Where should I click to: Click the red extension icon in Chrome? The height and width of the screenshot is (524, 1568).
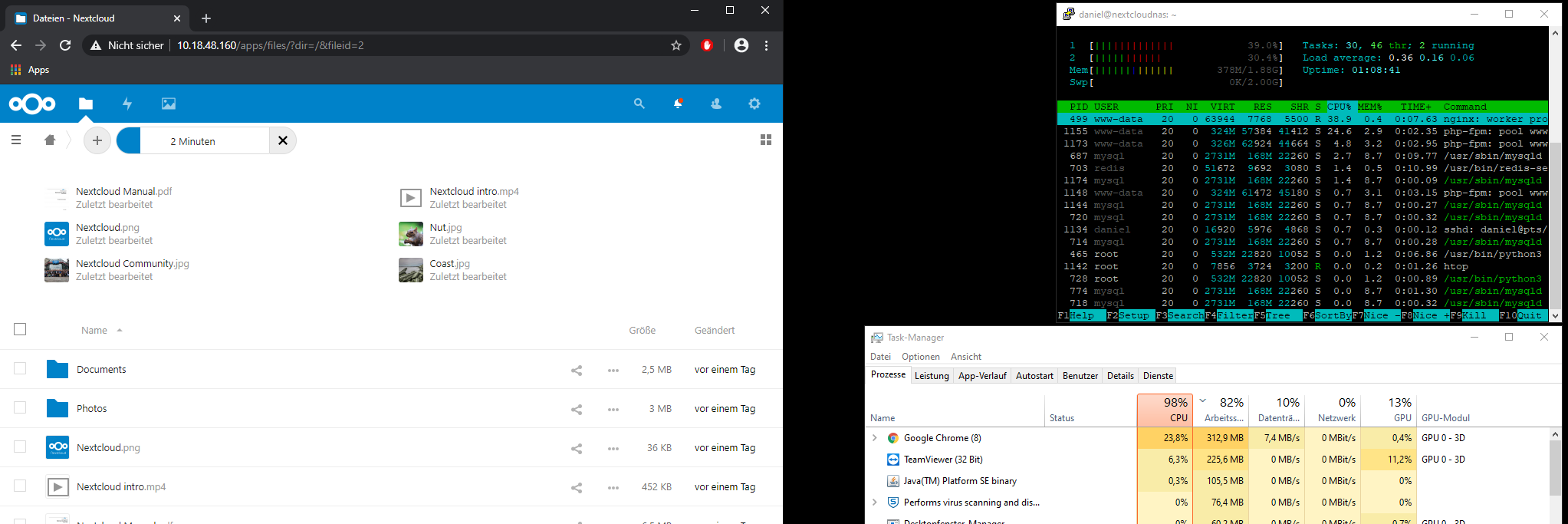coord(707,45)
